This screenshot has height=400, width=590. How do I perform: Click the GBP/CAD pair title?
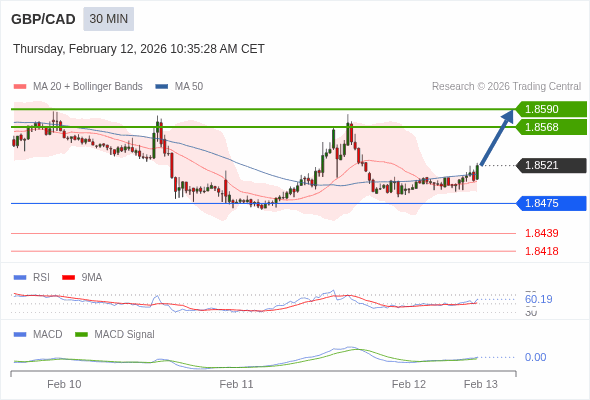[x=43, y=19]
